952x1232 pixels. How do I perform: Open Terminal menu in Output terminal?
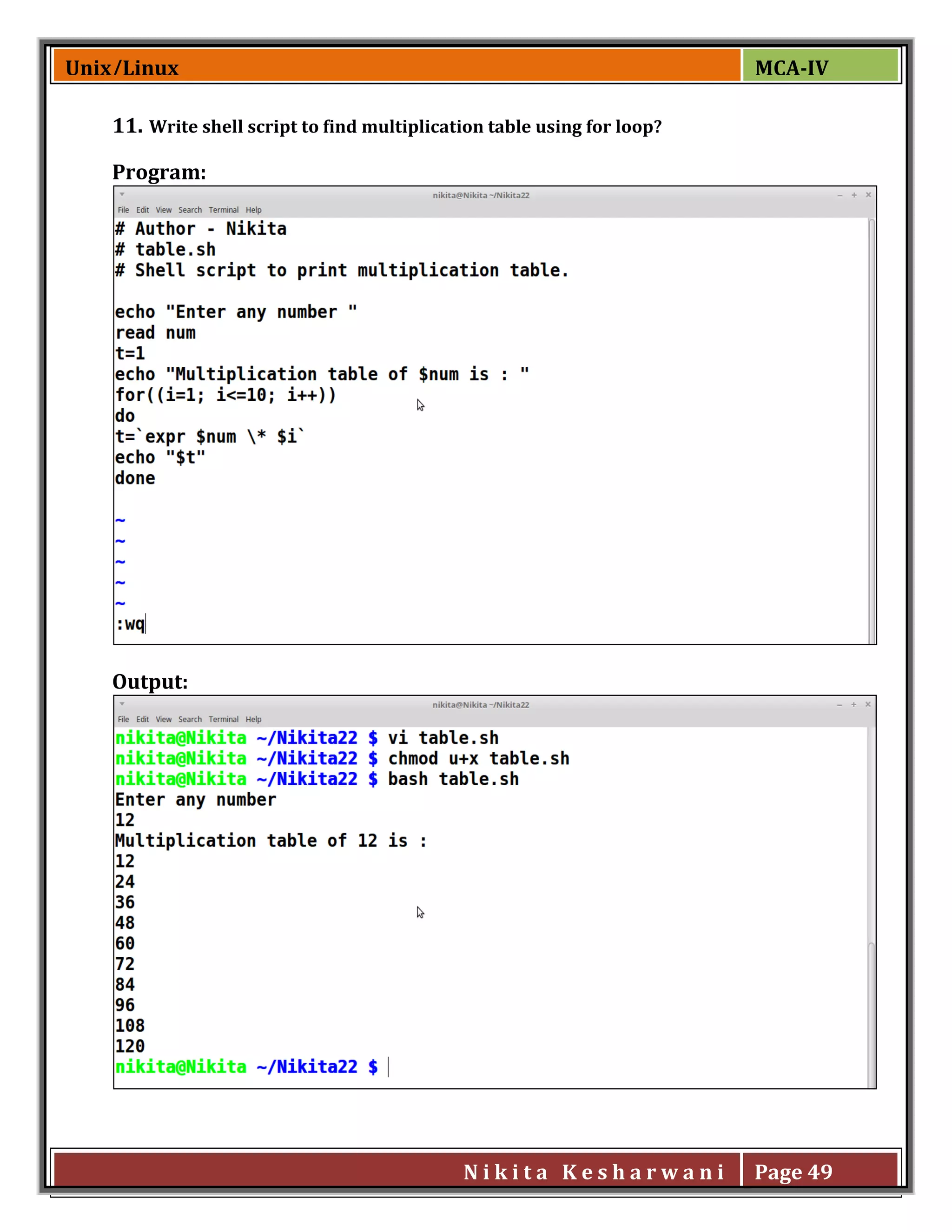click(223, 719)
